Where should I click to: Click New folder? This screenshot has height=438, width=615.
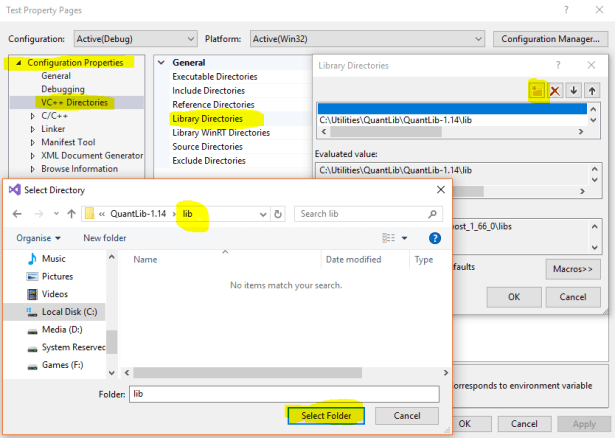point(105,238)
